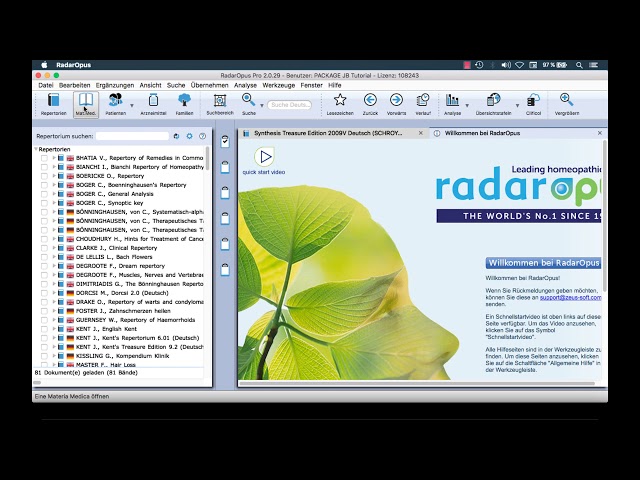Open Suche dropdown arrow
The height and width of the screenshot is (480, 640).
pos(262,105)
